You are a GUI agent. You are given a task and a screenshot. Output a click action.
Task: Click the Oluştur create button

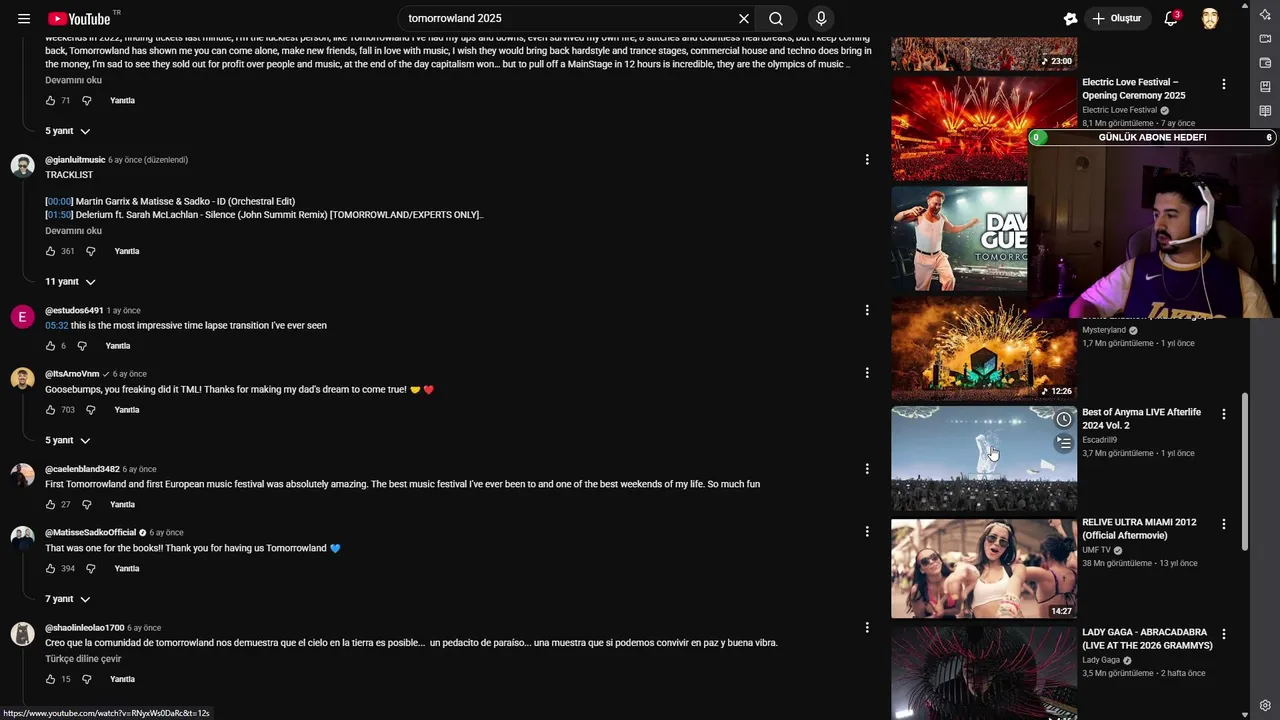coord(1117,19)
